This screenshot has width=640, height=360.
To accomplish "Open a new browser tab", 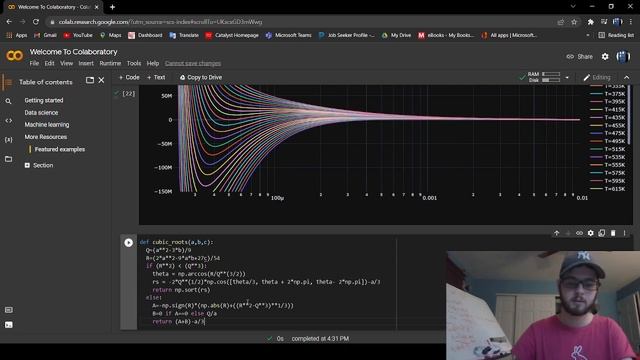I will (x=112, y=7).
